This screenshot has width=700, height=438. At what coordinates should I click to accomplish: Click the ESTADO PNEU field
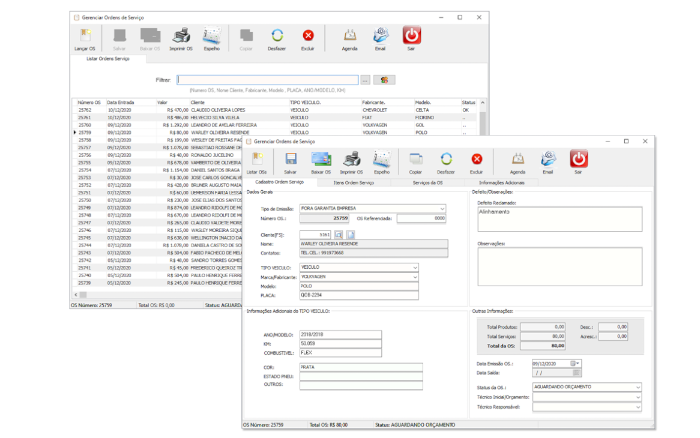click(x=361, y=376)
